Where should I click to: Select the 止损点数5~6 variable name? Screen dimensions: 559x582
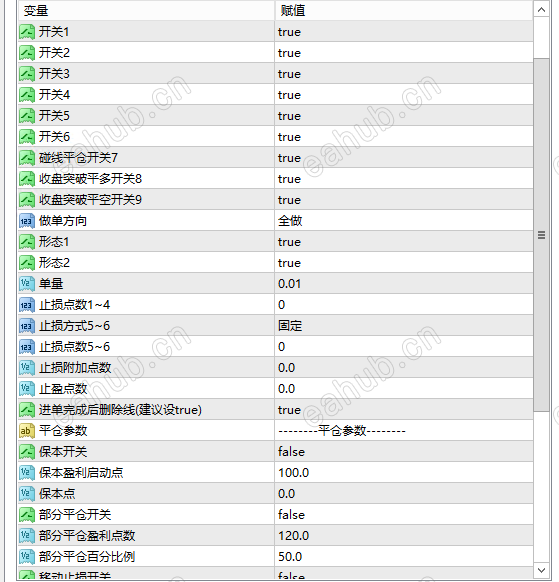coord(75,347)
